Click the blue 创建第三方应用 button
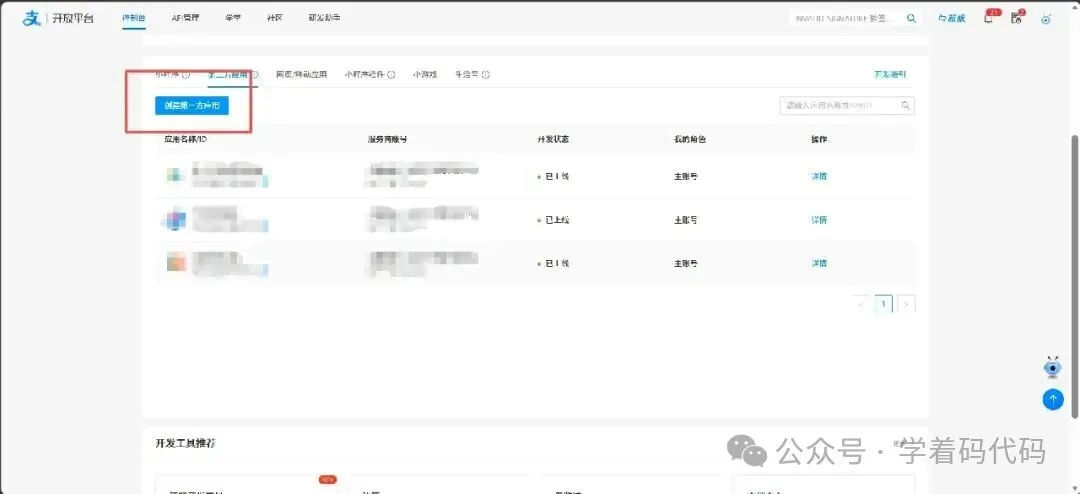 [x=191, y=106]
